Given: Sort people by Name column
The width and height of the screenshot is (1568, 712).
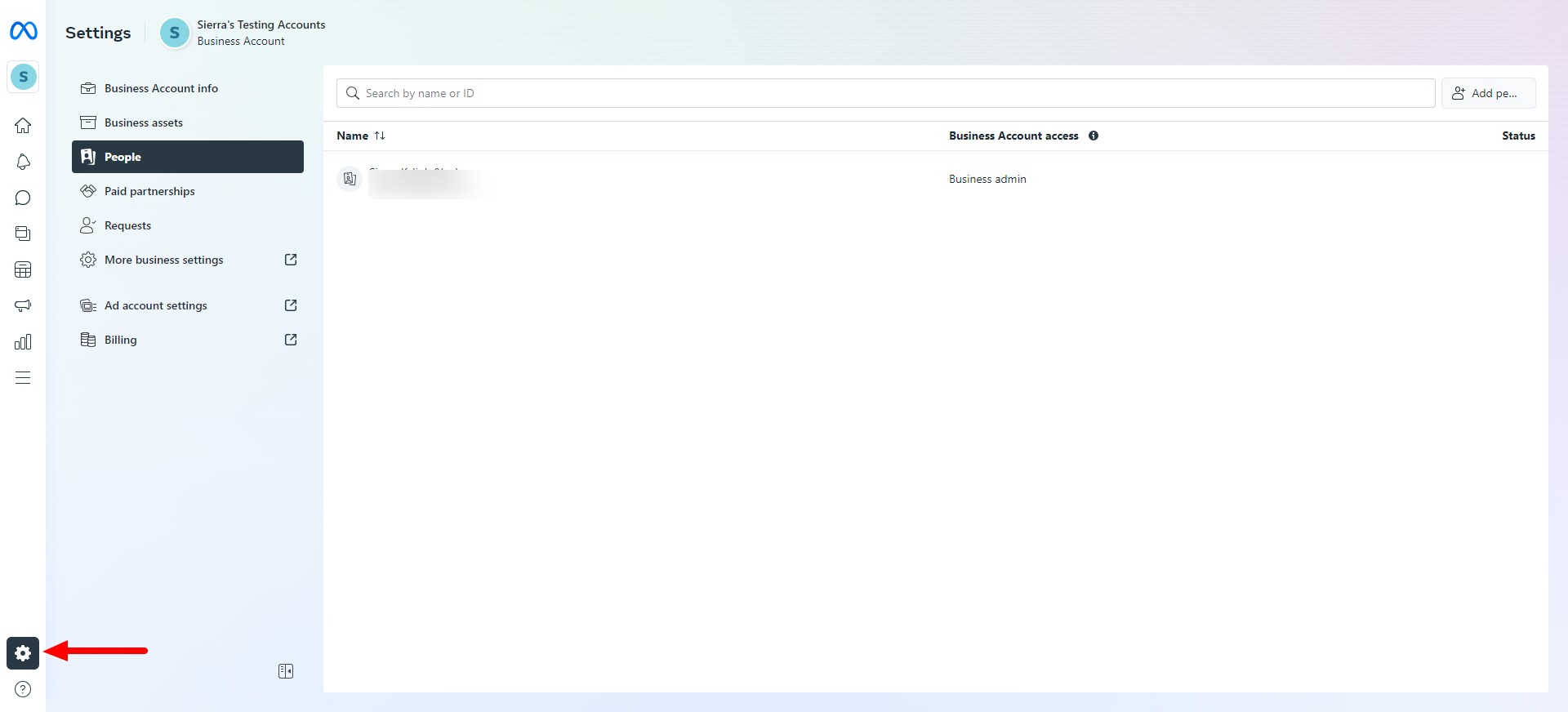Looking at the screenshot, I should click(361, 136).
